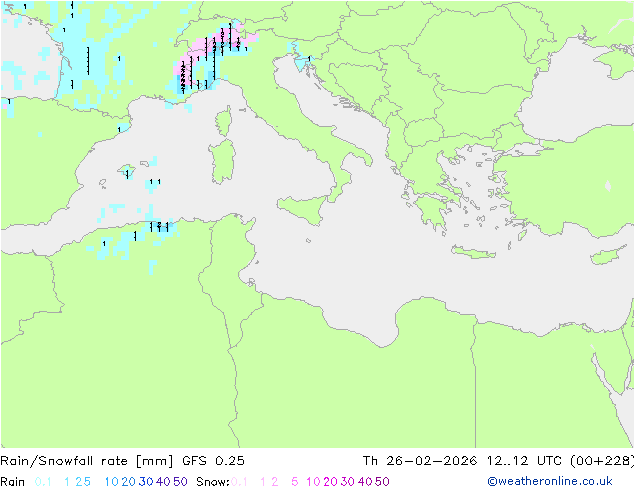Image resolution: width=634 pixels, height=490 pixels.
Task: Select the rain legend 40 value
Action: click(163, 482)
